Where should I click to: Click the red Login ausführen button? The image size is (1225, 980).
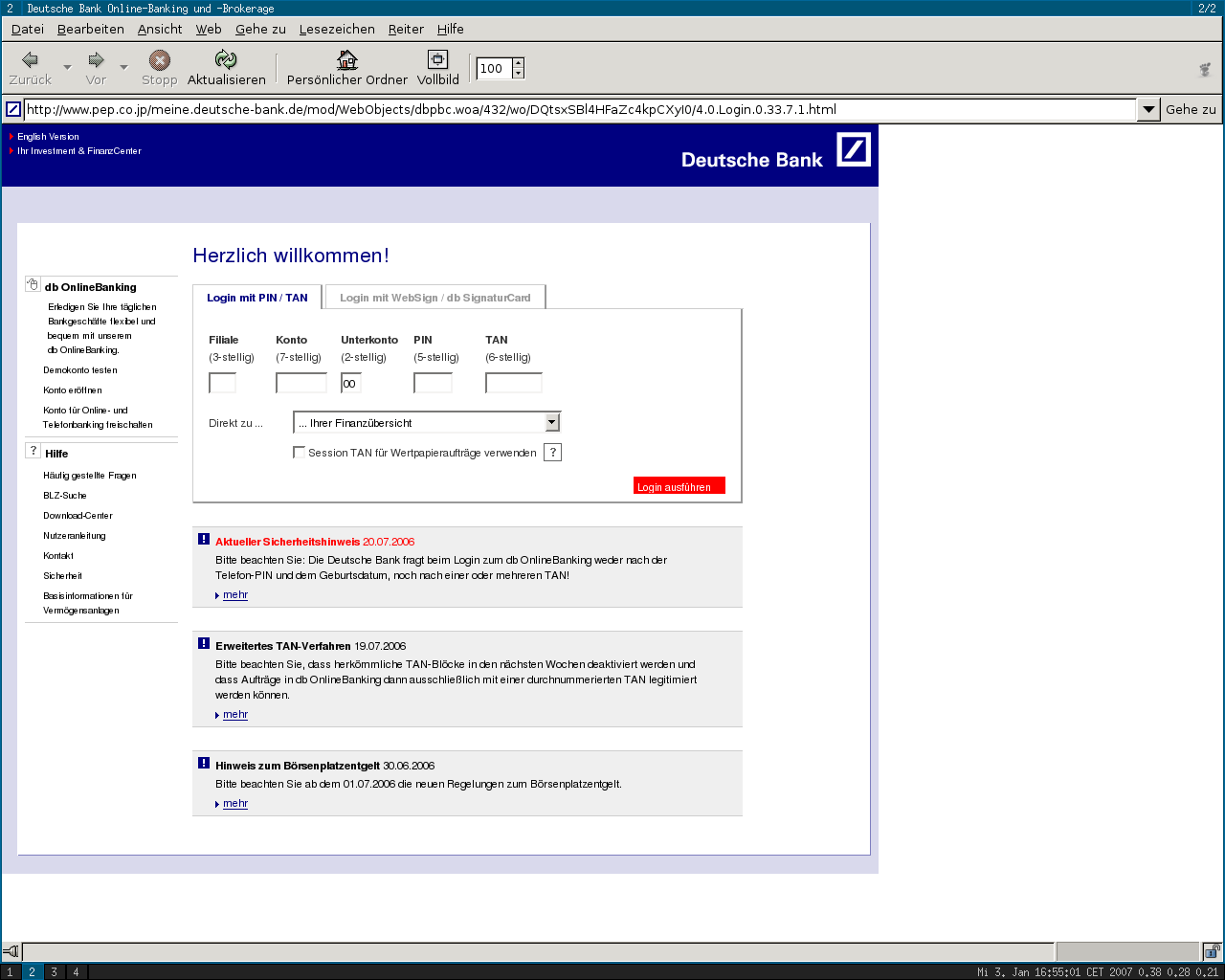click(x=679, y=485)
